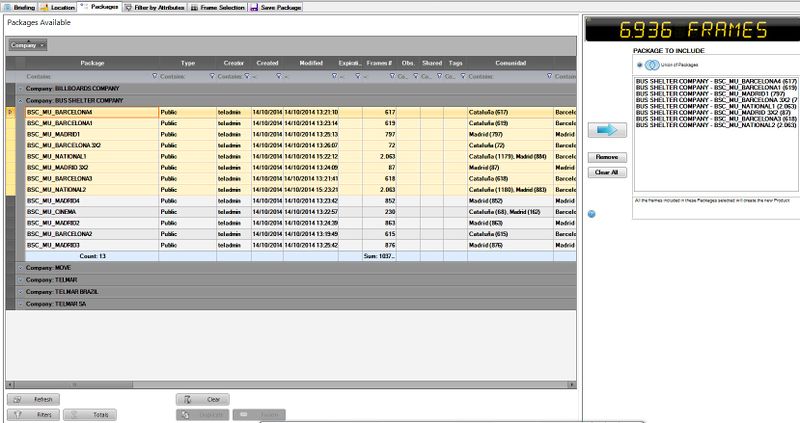Open the Company grouping dropdown
This screenshot has height=423, width=800.
(x=28, y=45)
